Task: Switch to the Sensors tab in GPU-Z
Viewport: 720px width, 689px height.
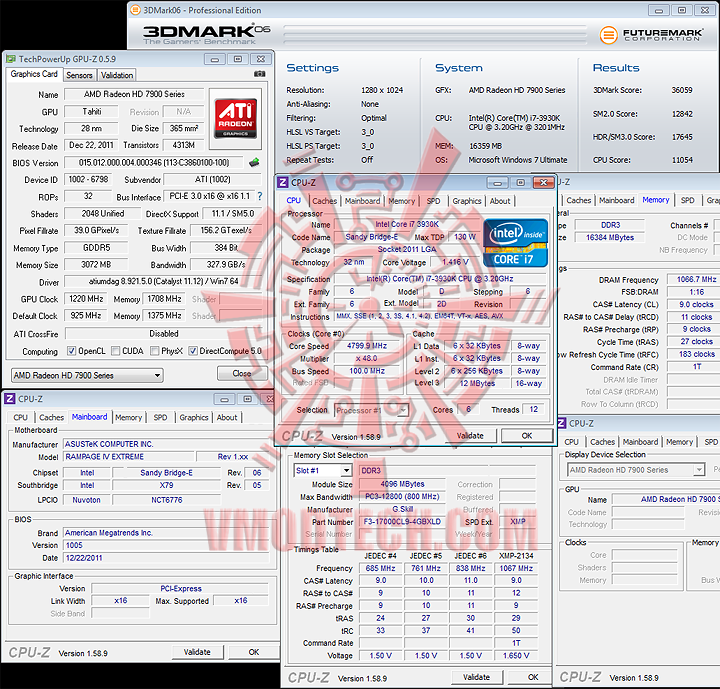Action: point(79,75)
